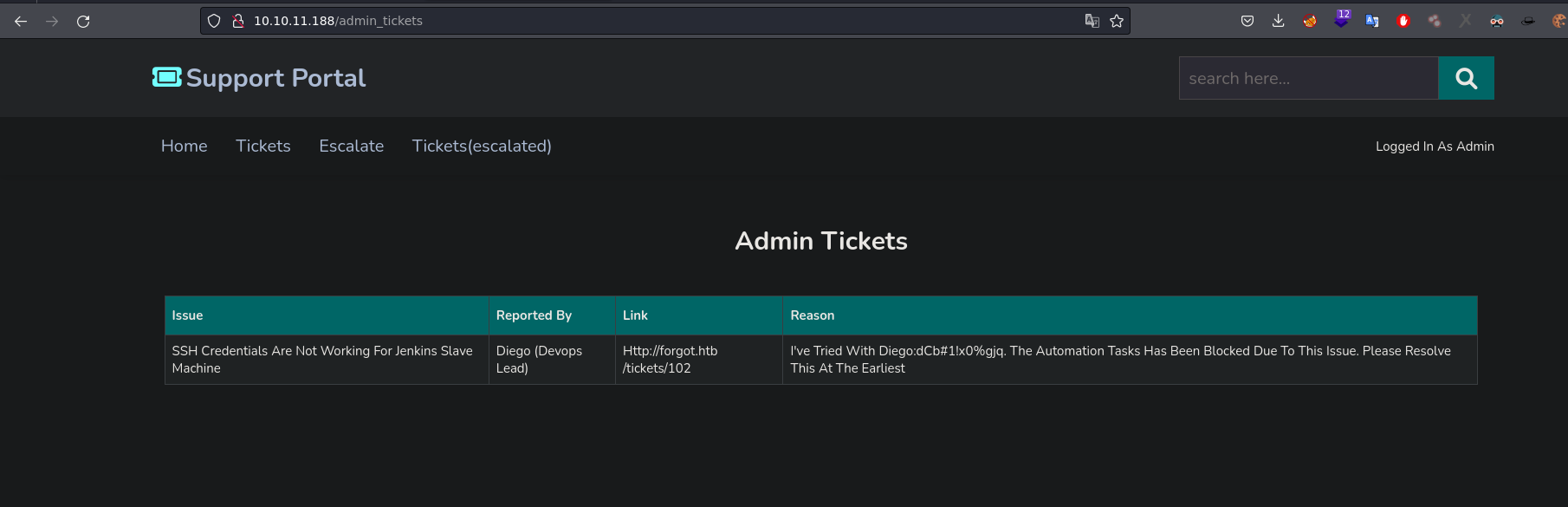The width and height of the screenshot is (1568, 507).
Task: Select the Escalate nav item
Action: click(351, 146)
